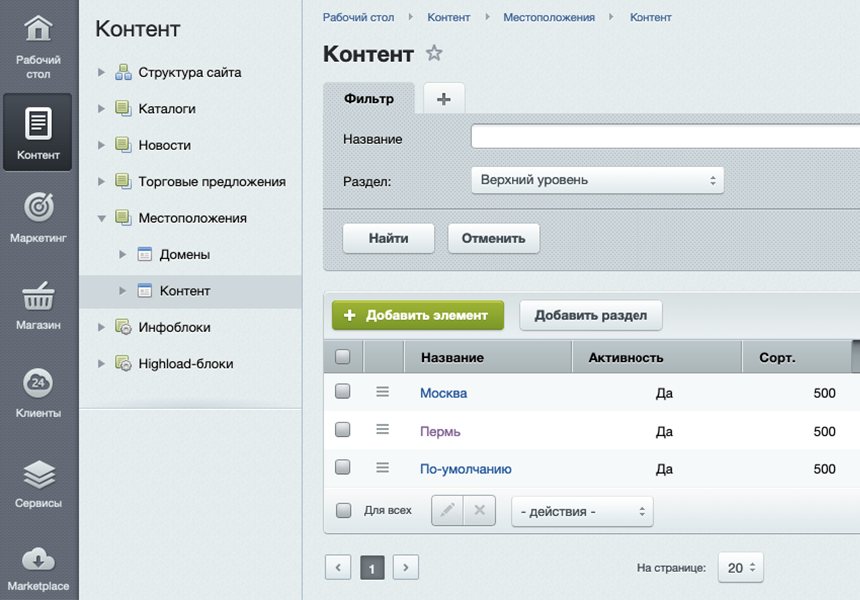
Task: Click the green Добавить элемент button
Action: [x=417, y=315]
